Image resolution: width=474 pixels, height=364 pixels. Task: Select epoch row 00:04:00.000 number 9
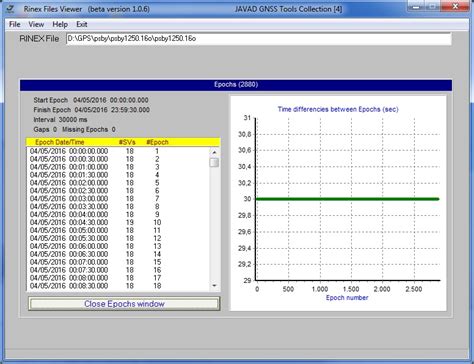[x=118, y=215]
